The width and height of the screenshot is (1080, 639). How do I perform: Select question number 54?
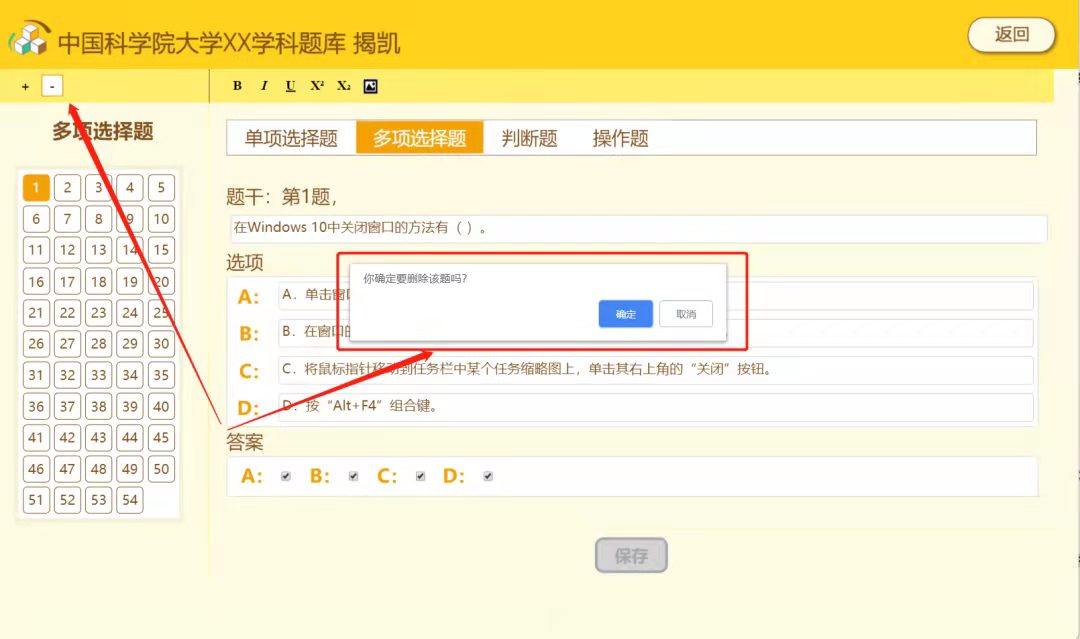[x=130, y=500]
